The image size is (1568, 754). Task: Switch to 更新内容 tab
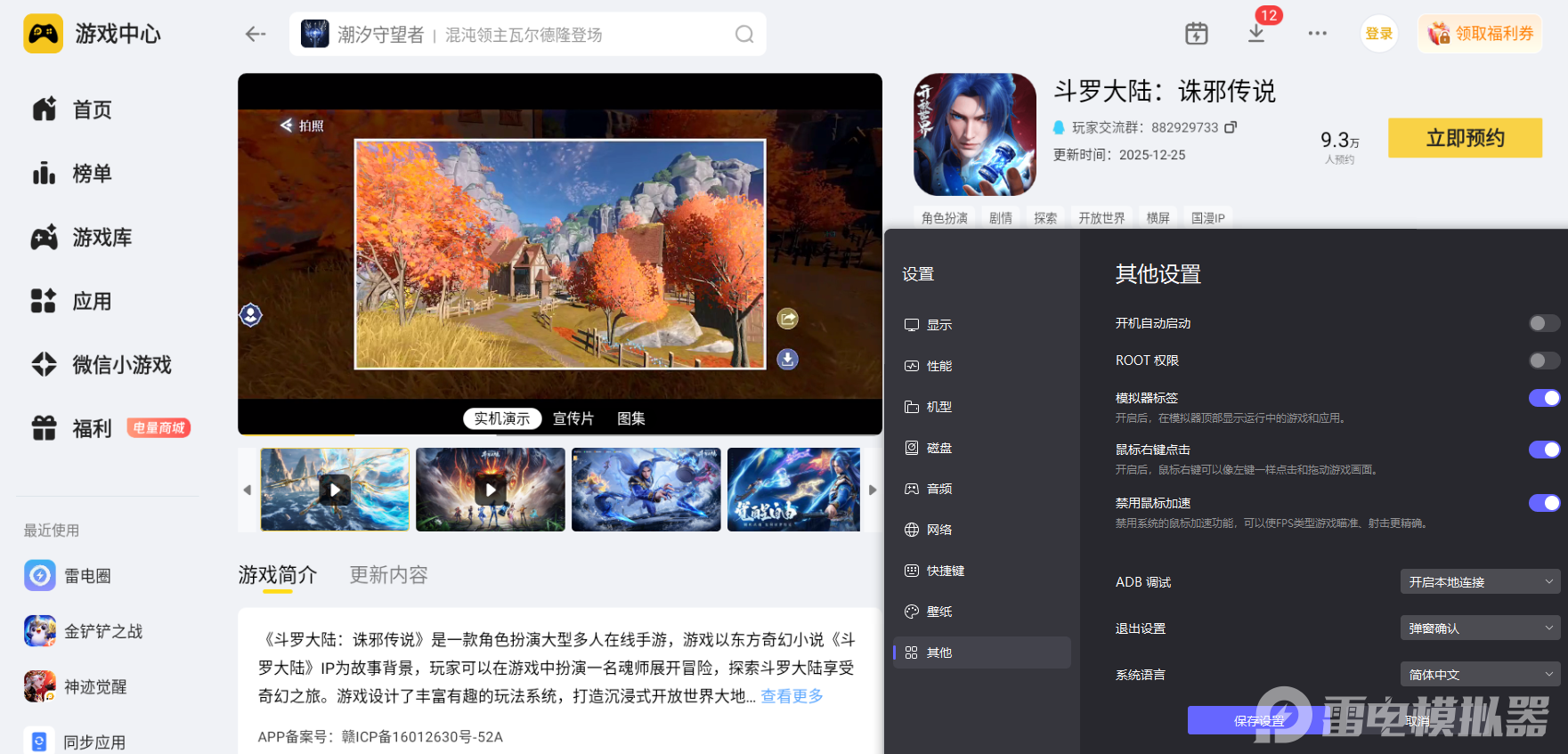[388, 575]
